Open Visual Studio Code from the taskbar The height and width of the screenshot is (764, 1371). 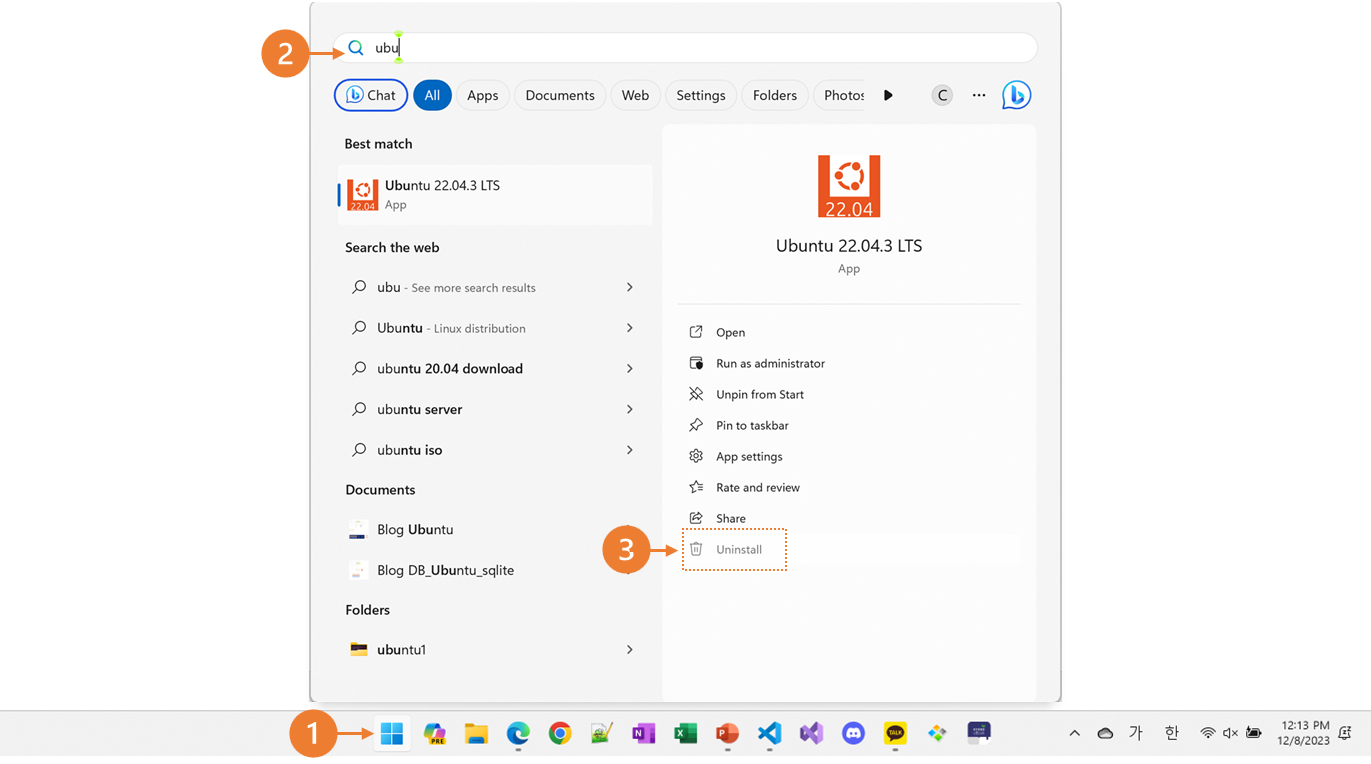click(x=769, y=733)
